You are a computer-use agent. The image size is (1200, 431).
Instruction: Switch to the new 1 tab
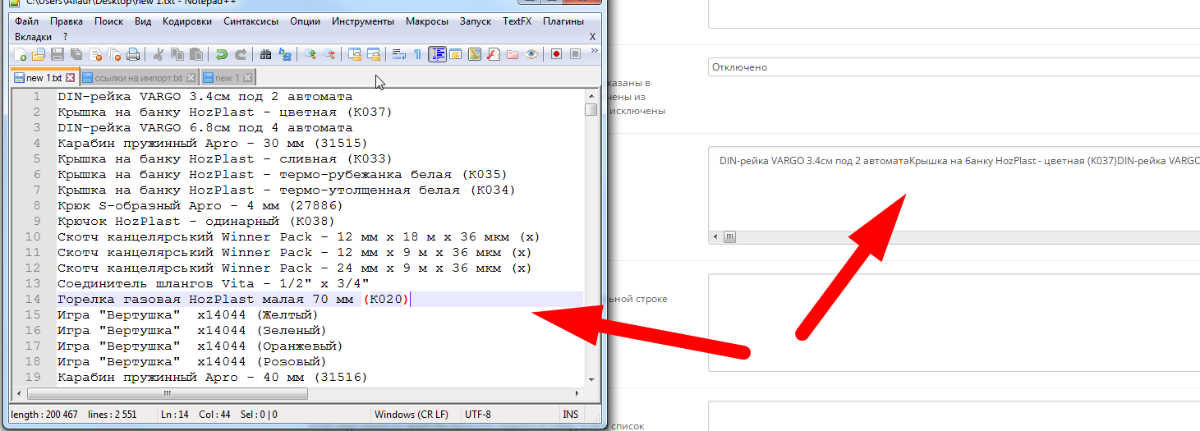(228, 77)
